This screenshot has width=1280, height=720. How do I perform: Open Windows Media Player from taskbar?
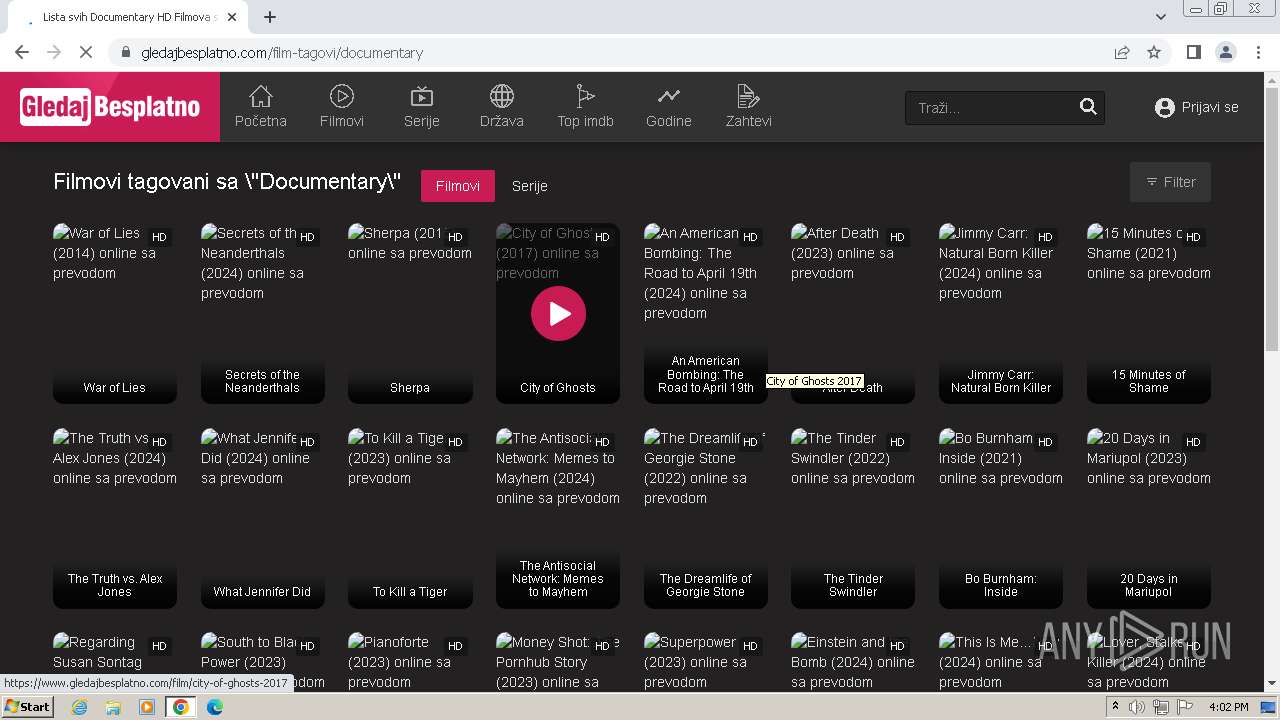(x=147, y=707)
